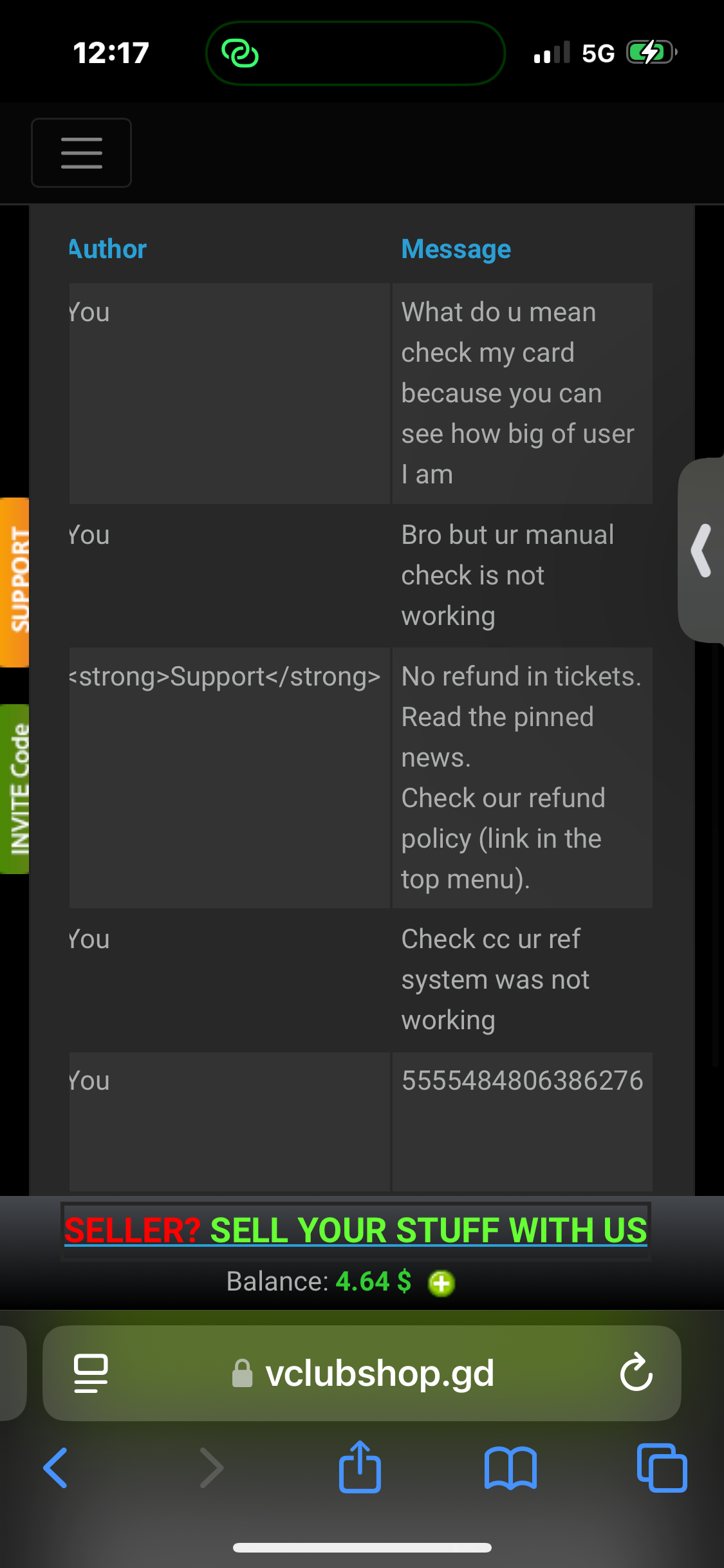Select the Support reply about refund policy
The image size is (724, 1568).
click(x=522, y=778)
